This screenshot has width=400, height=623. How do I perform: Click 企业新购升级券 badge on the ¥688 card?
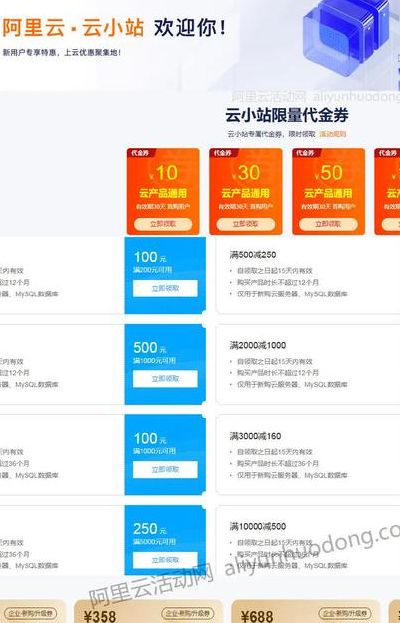pos(344,613)
